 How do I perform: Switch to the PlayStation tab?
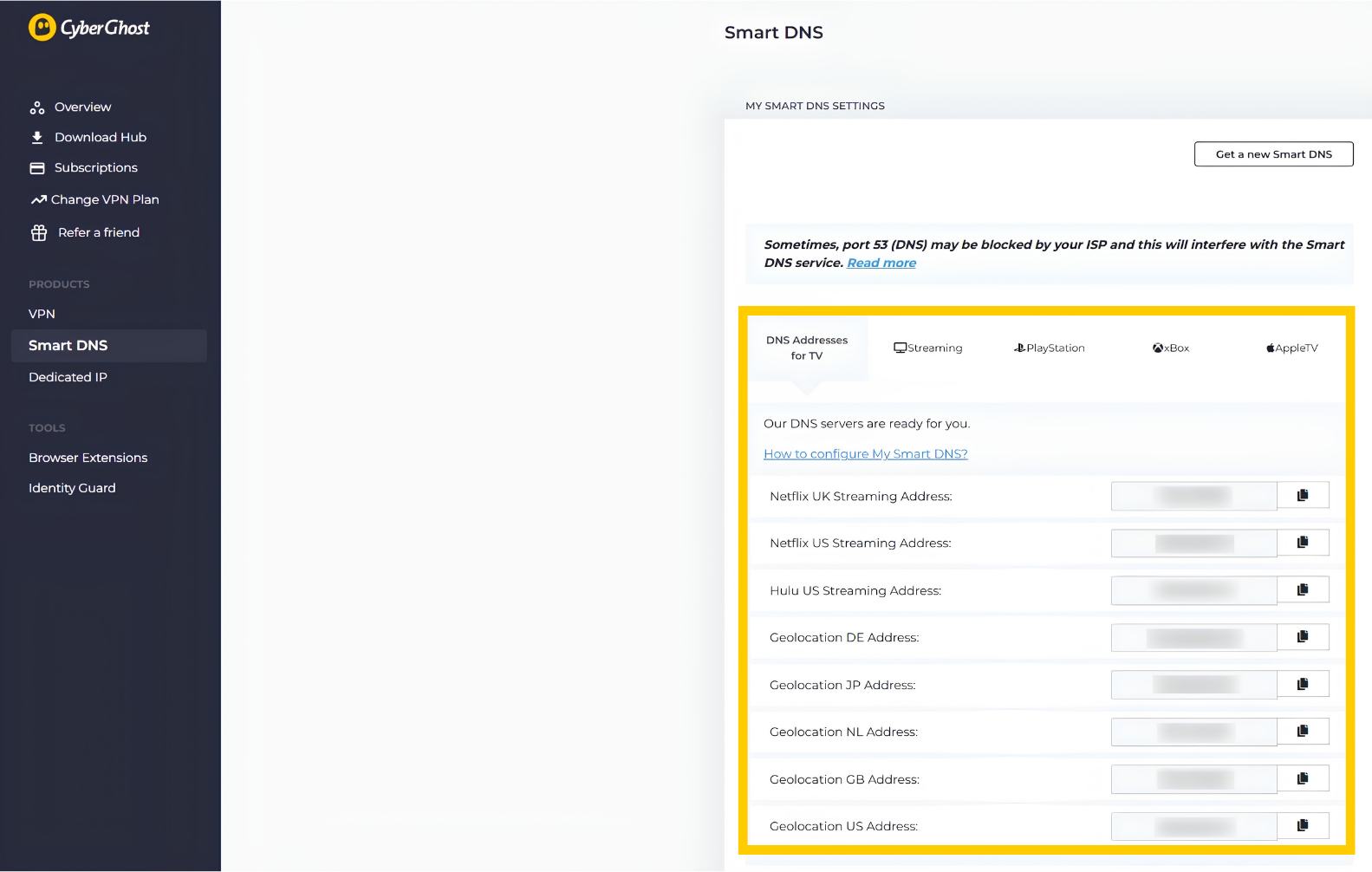(1050, 348)
